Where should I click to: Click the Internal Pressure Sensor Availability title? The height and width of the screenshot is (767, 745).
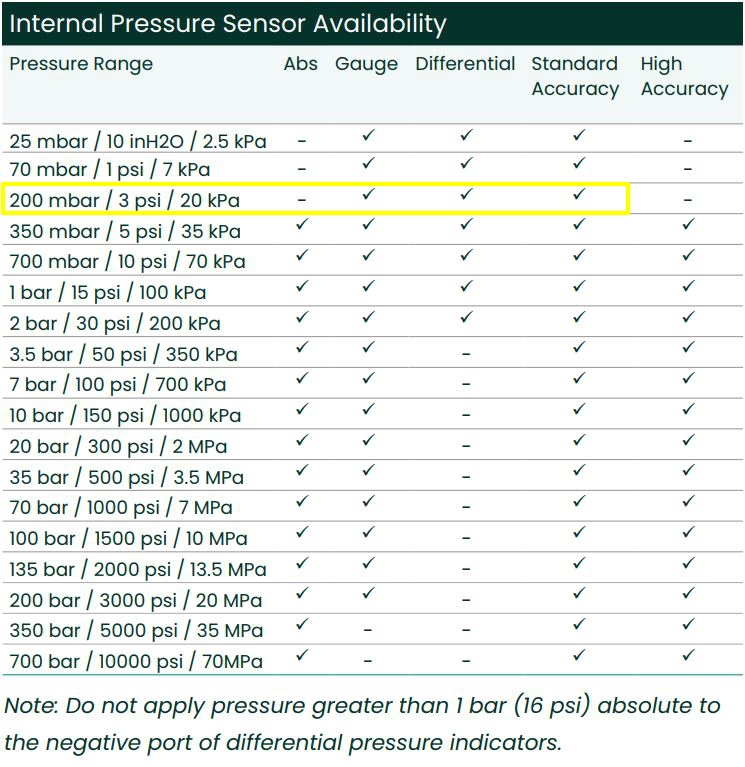coord(228,23)
